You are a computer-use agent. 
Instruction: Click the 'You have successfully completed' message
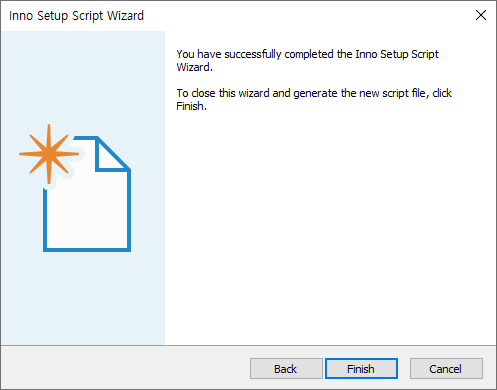tap(308, 60)
